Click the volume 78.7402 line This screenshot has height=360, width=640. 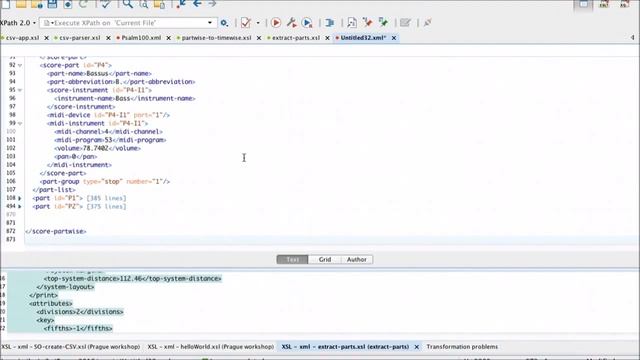pyautogui.click(x=98, y=148)
